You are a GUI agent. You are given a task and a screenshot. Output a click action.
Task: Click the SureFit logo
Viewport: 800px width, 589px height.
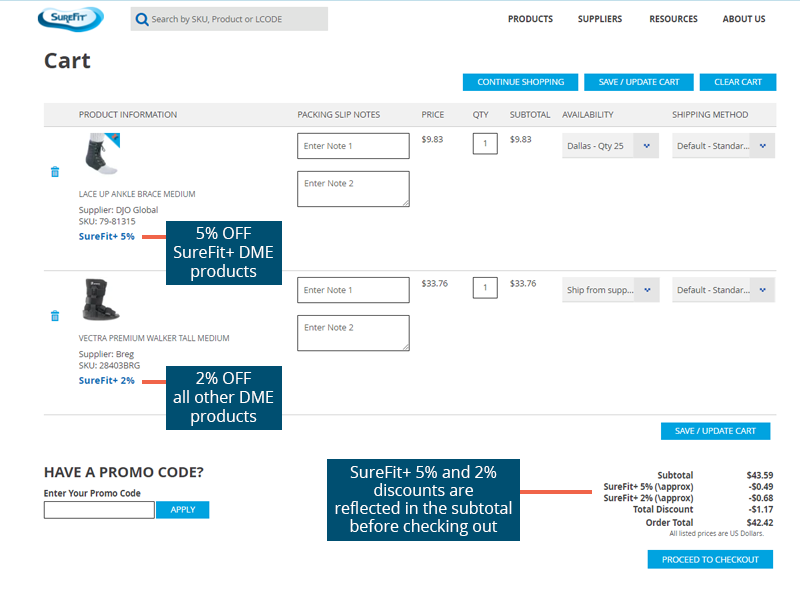pos(70,19)
